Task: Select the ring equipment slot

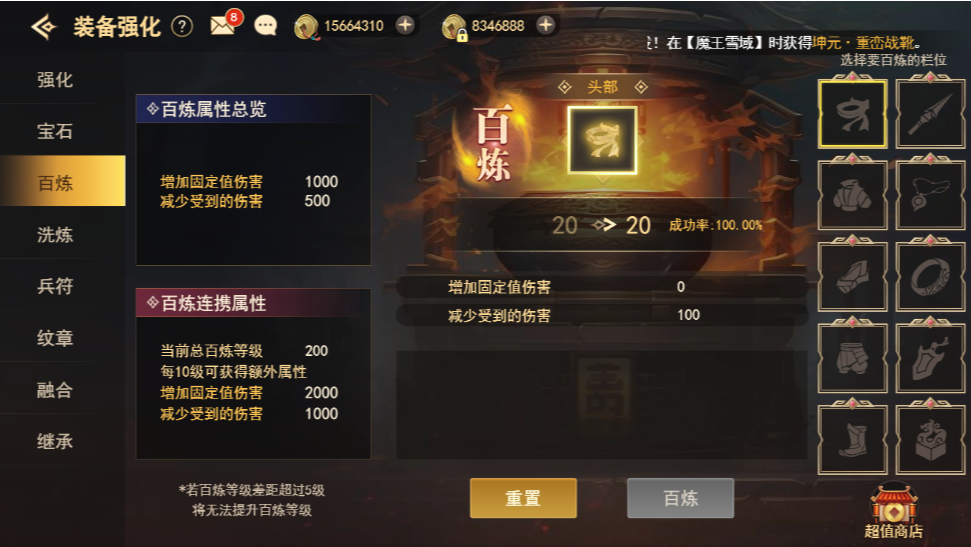Action: (930, 276)
